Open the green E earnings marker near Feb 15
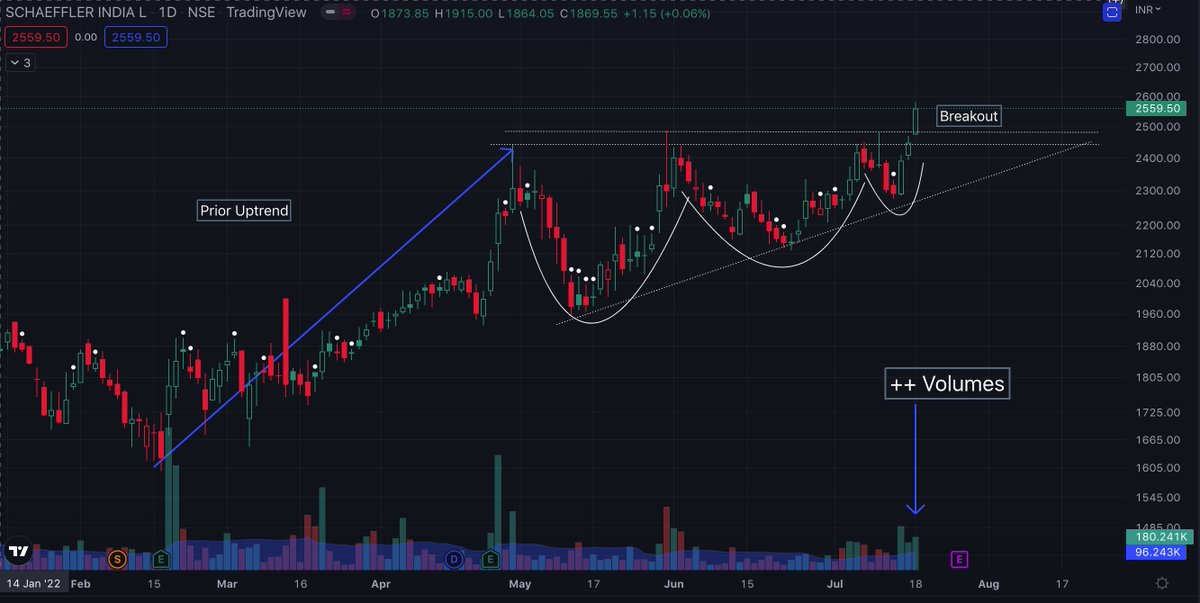Screen dimensions: 1200x603 pos(162,559)
